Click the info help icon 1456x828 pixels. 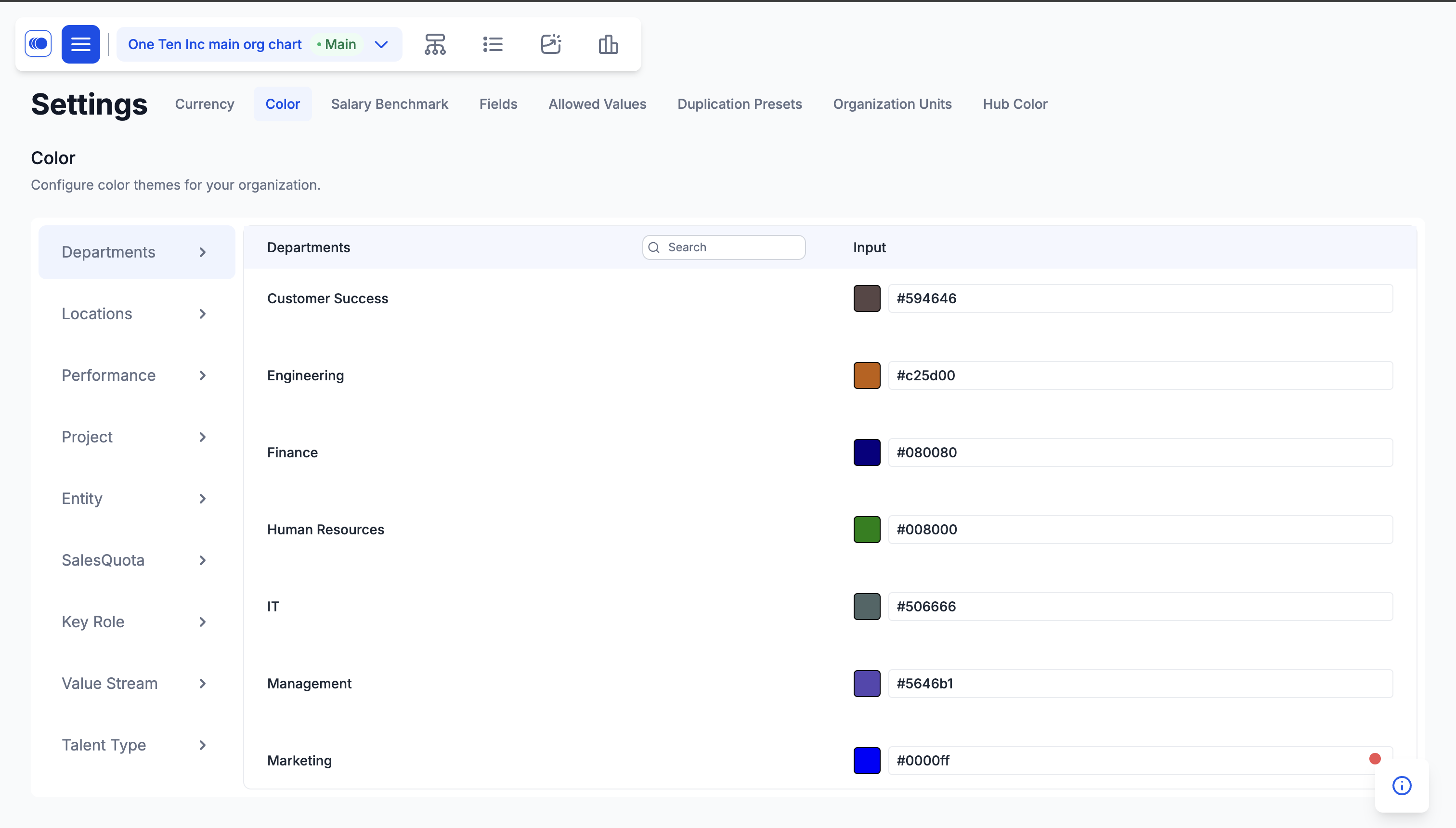1402,785
